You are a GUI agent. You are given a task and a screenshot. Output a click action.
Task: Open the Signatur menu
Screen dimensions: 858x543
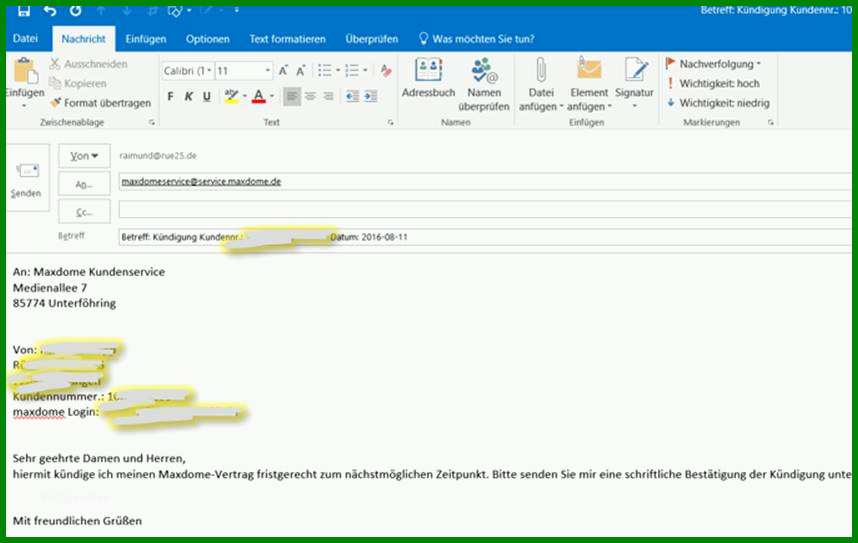tap(635, 83)
